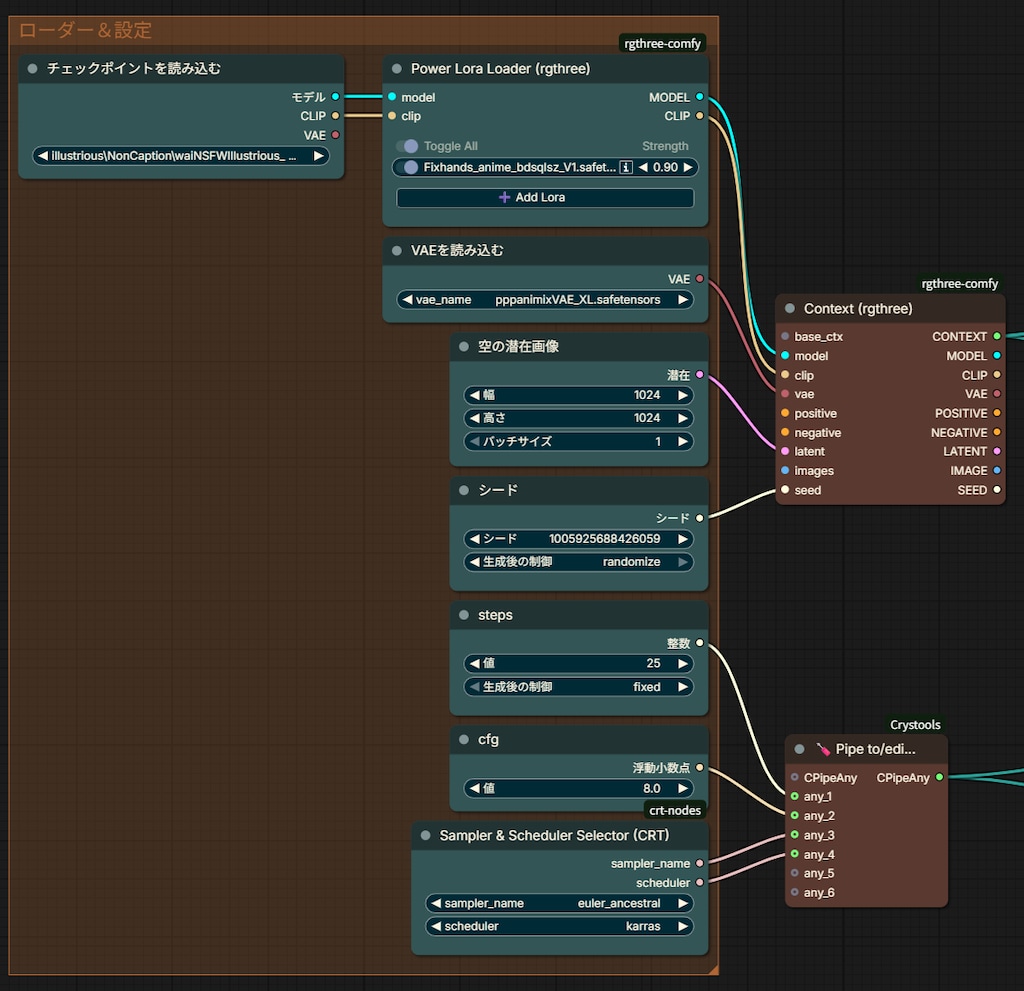Image resolution: width=1024 pixels, height=991 pixels.
Task: Collapse the 空の潜在画像 node dot
Action: [464, 347]
